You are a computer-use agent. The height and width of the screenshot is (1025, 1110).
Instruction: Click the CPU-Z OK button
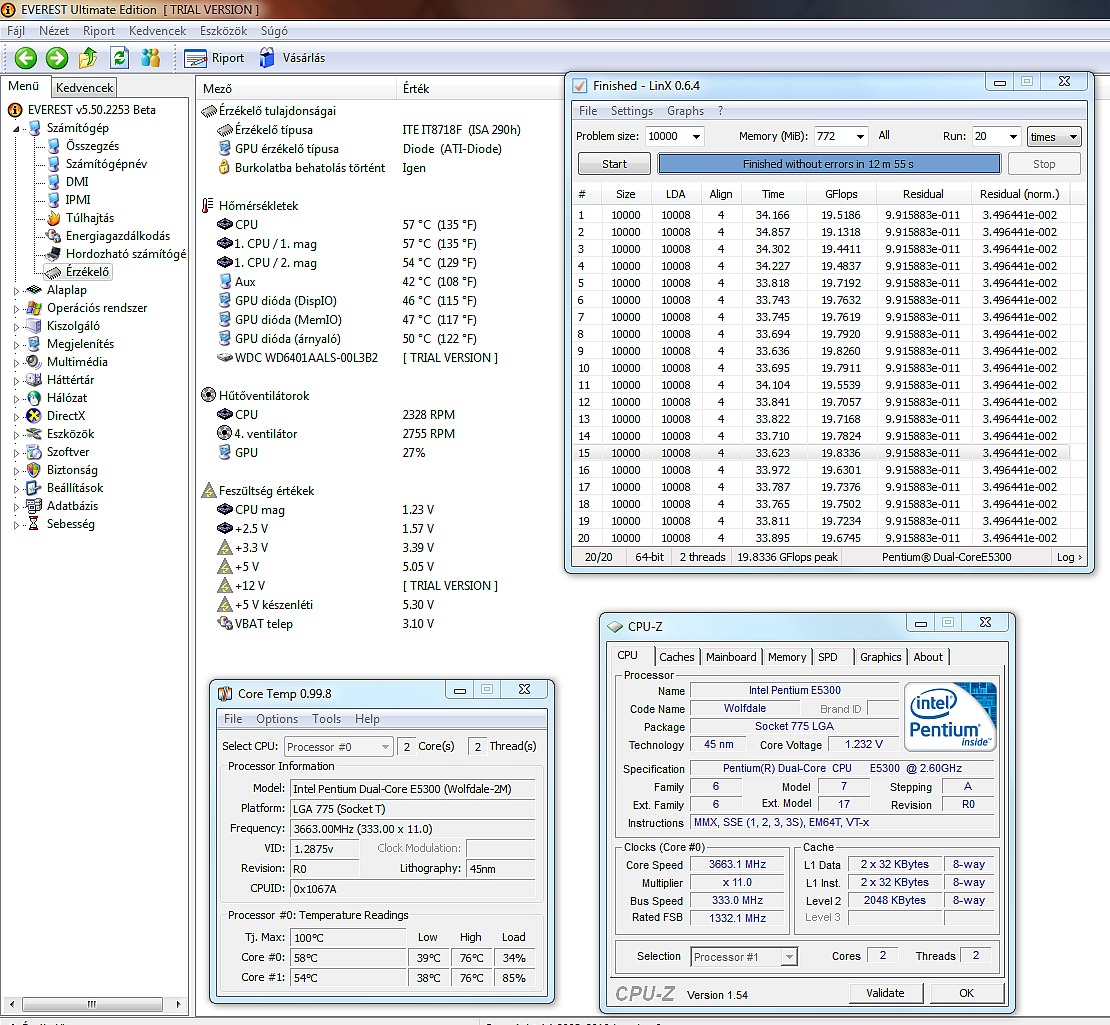(966, 993)
